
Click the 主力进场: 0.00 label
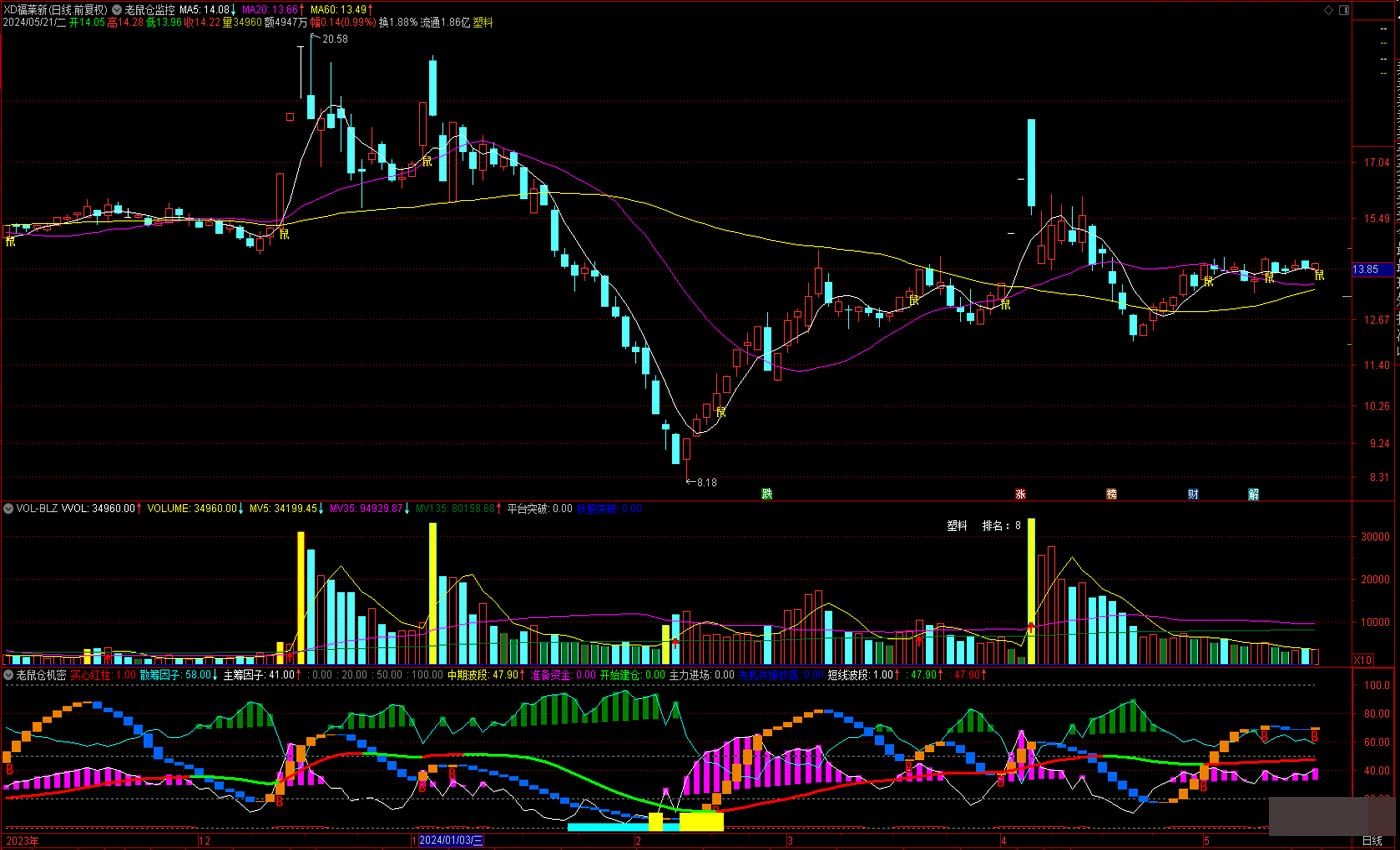701,675
